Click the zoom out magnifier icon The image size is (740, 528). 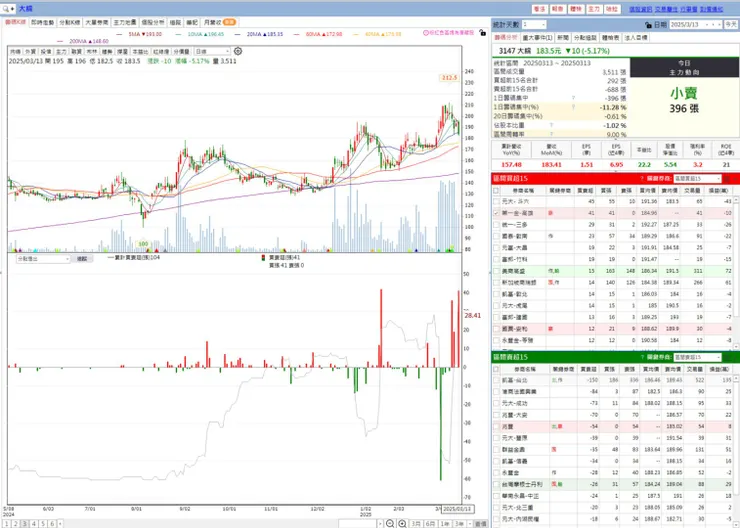(x=390, y=523)
